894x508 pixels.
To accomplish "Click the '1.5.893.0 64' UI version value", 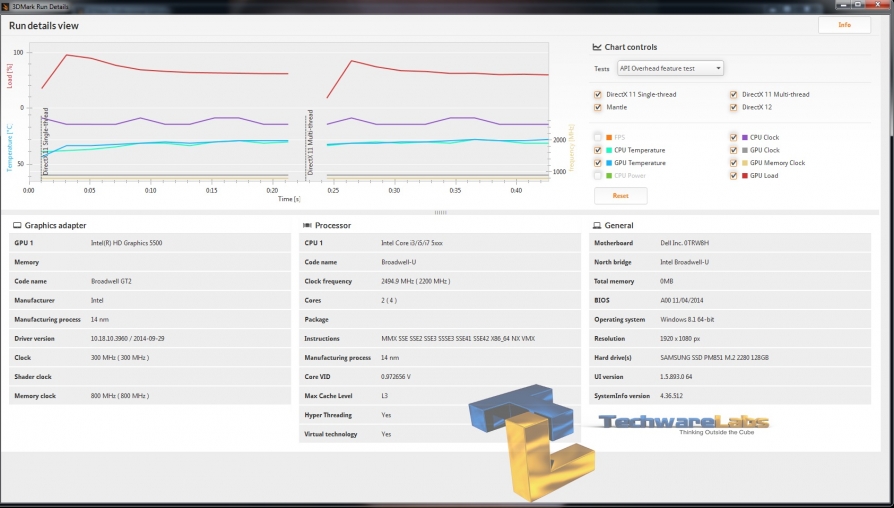I will 676,377.
